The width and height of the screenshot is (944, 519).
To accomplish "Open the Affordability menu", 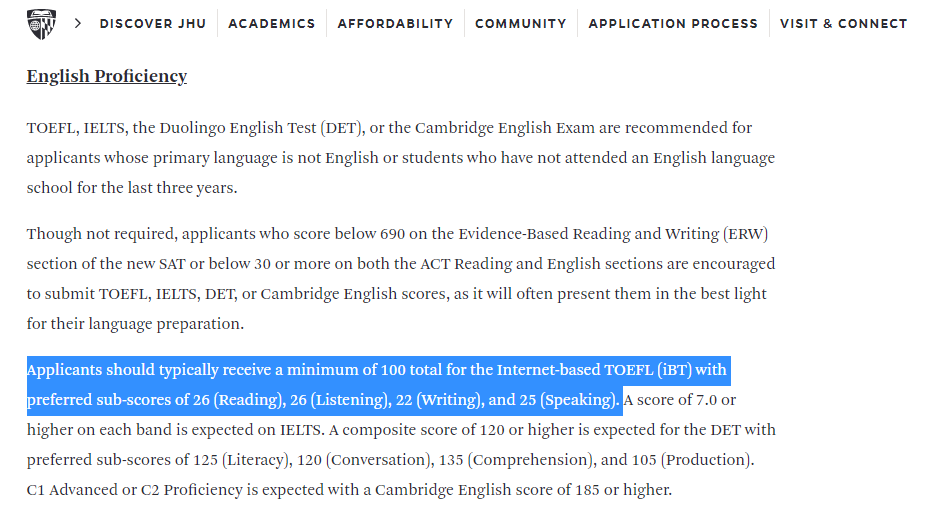I will (395, 23).
